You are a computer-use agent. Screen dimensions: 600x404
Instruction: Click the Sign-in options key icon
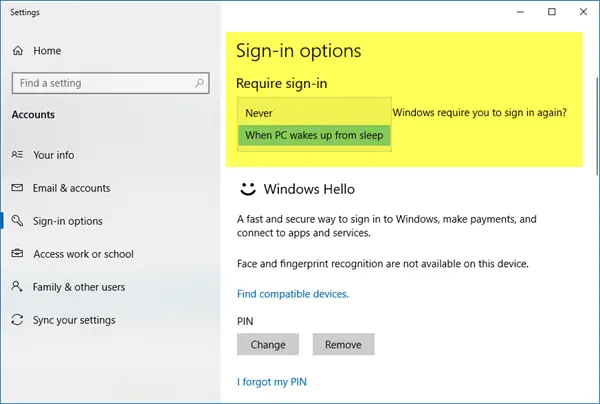click(x=17, y=221)
